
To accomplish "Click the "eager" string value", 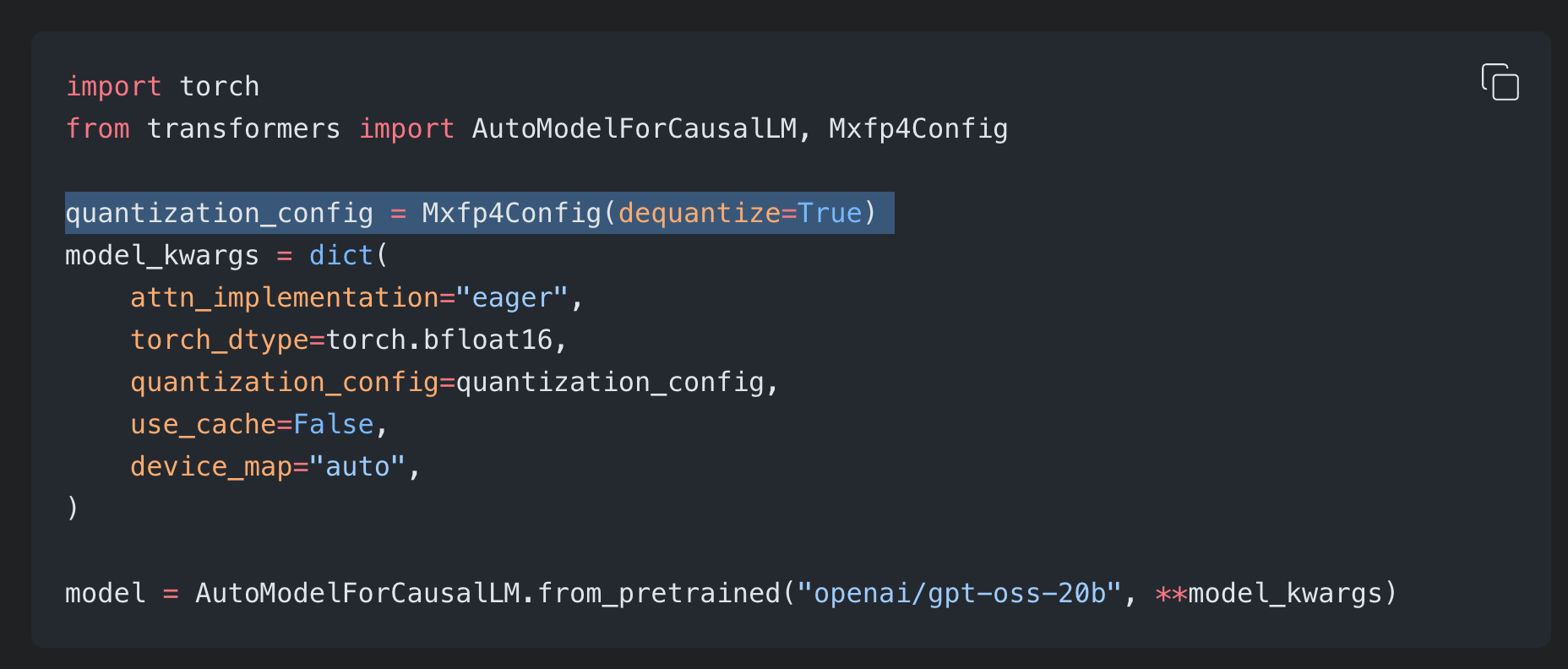I will (x=512, y=297).
